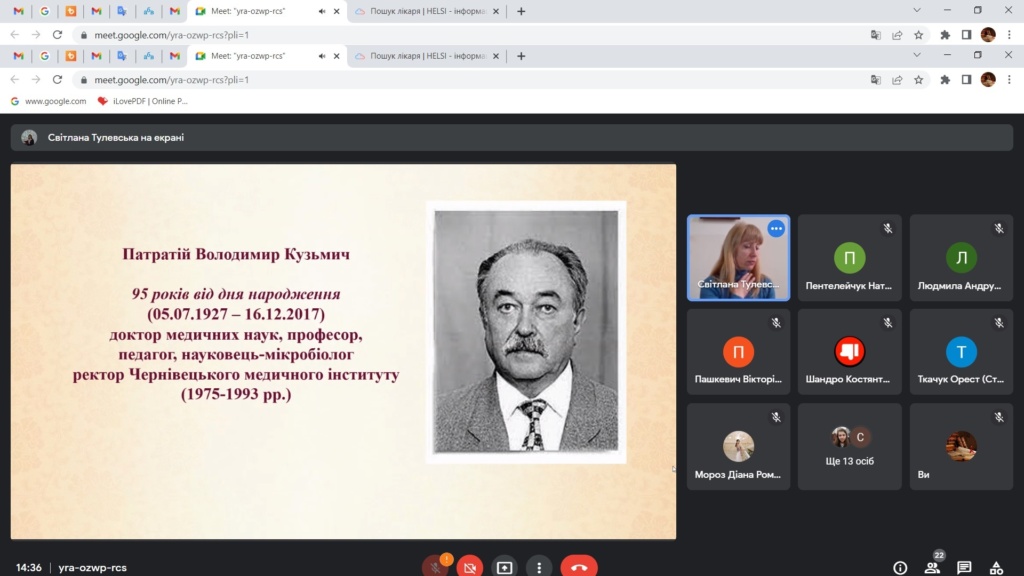This screenshot has height=576, width=1024.
Task: Click the shared slide portrait photo
Action: click(x=526, y=331)
